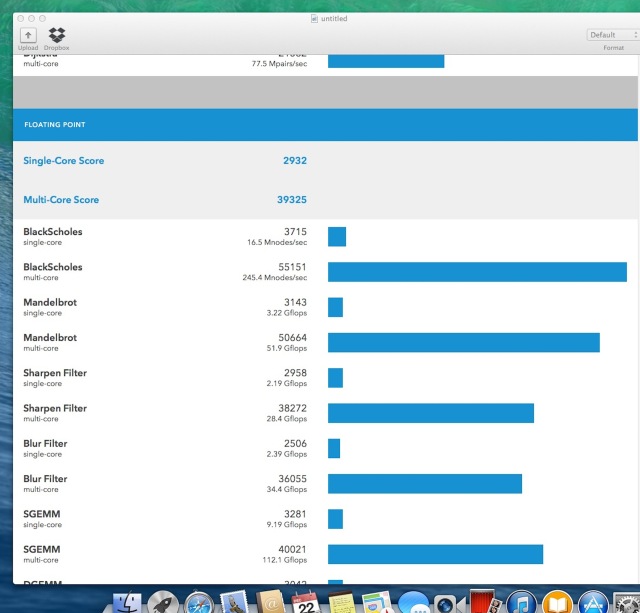Click the SGEMM multi-core result bar
Viewport: 640px width, 613px height.
point(436,554)
